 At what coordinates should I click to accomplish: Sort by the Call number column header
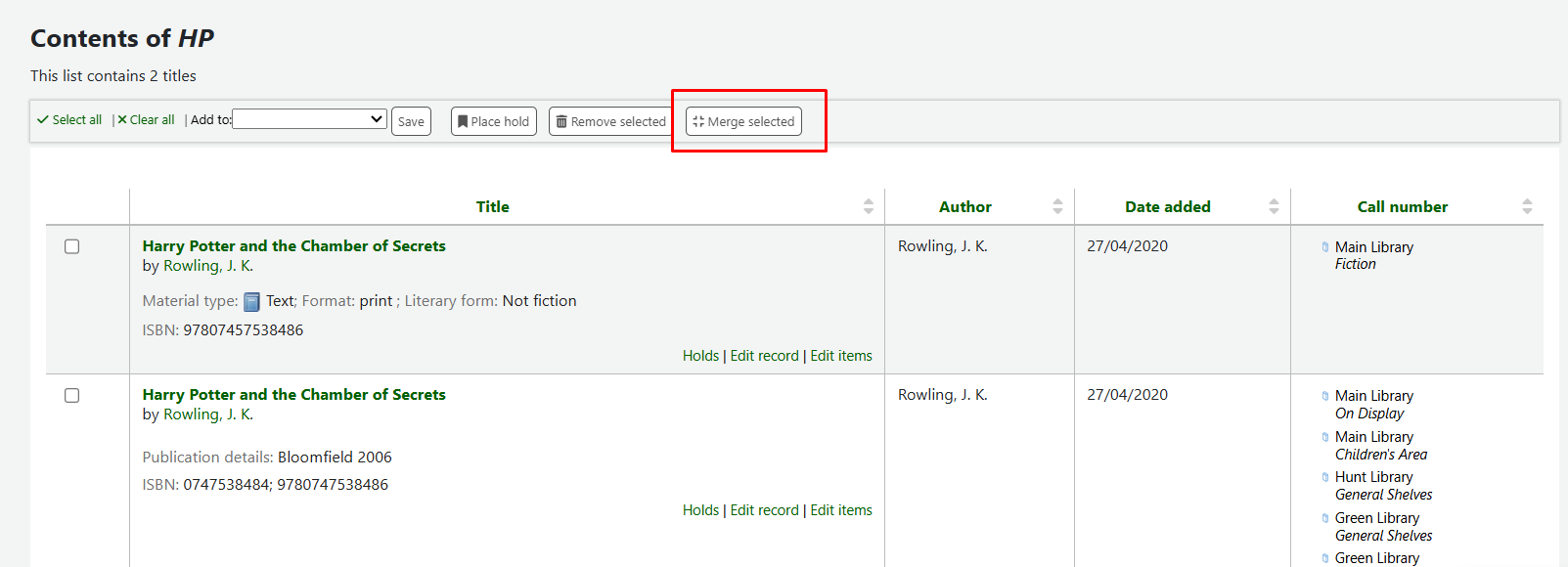1416,206
